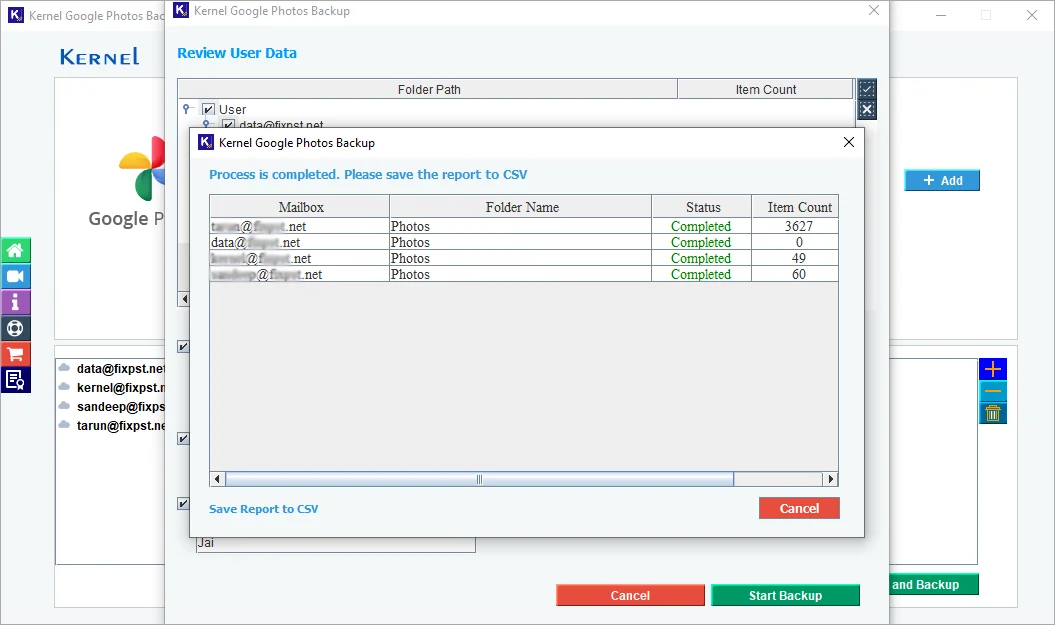Click Cancel beside Start Backup
Viewport: 1055px width, 625px height.
coord(630,595)
